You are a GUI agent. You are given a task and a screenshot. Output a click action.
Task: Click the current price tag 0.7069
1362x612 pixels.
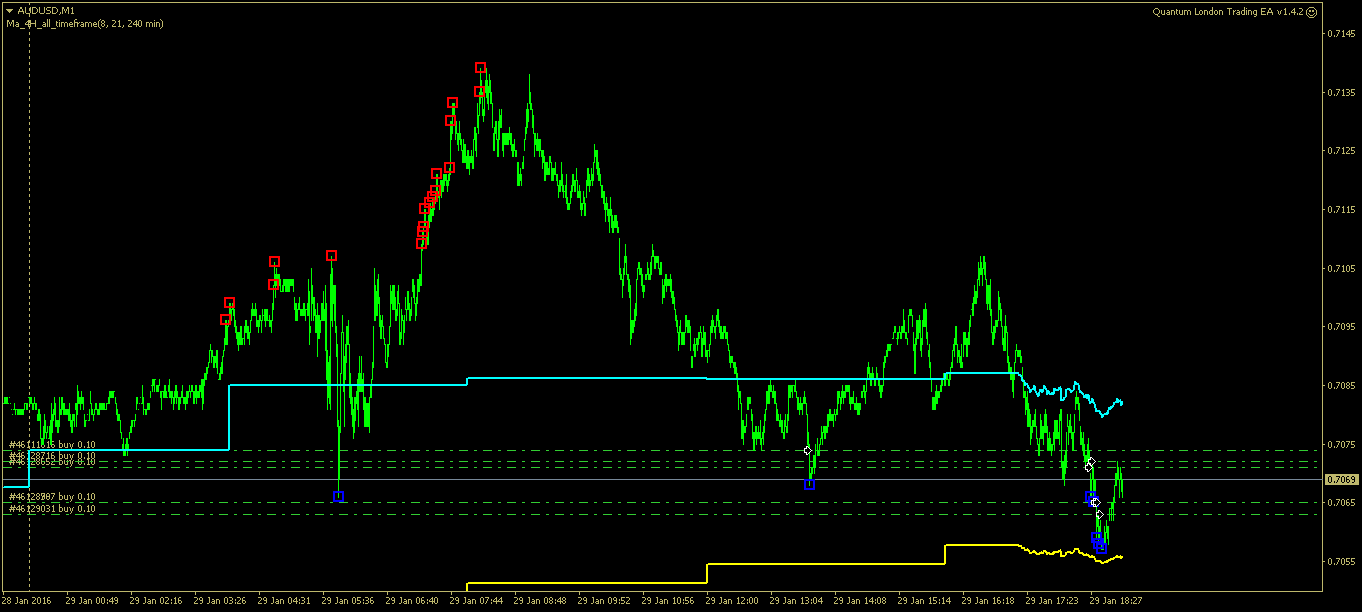[1340, 479]
